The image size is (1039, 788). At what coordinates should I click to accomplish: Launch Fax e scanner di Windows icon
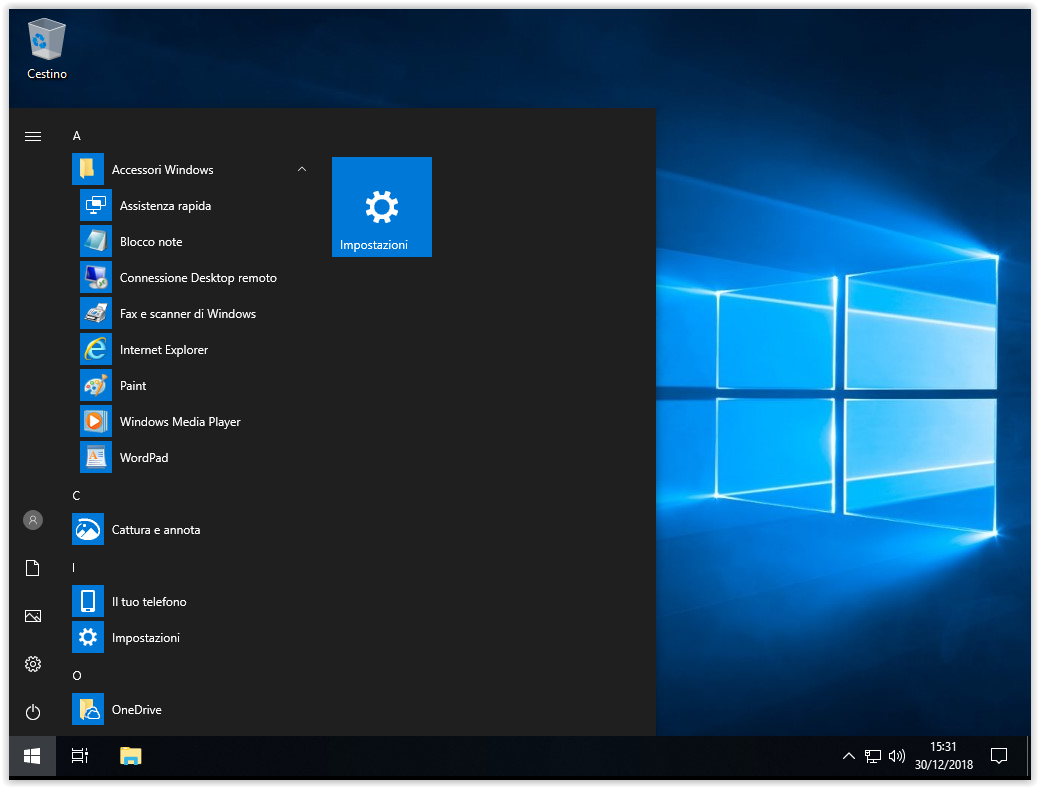pos(96,313)
